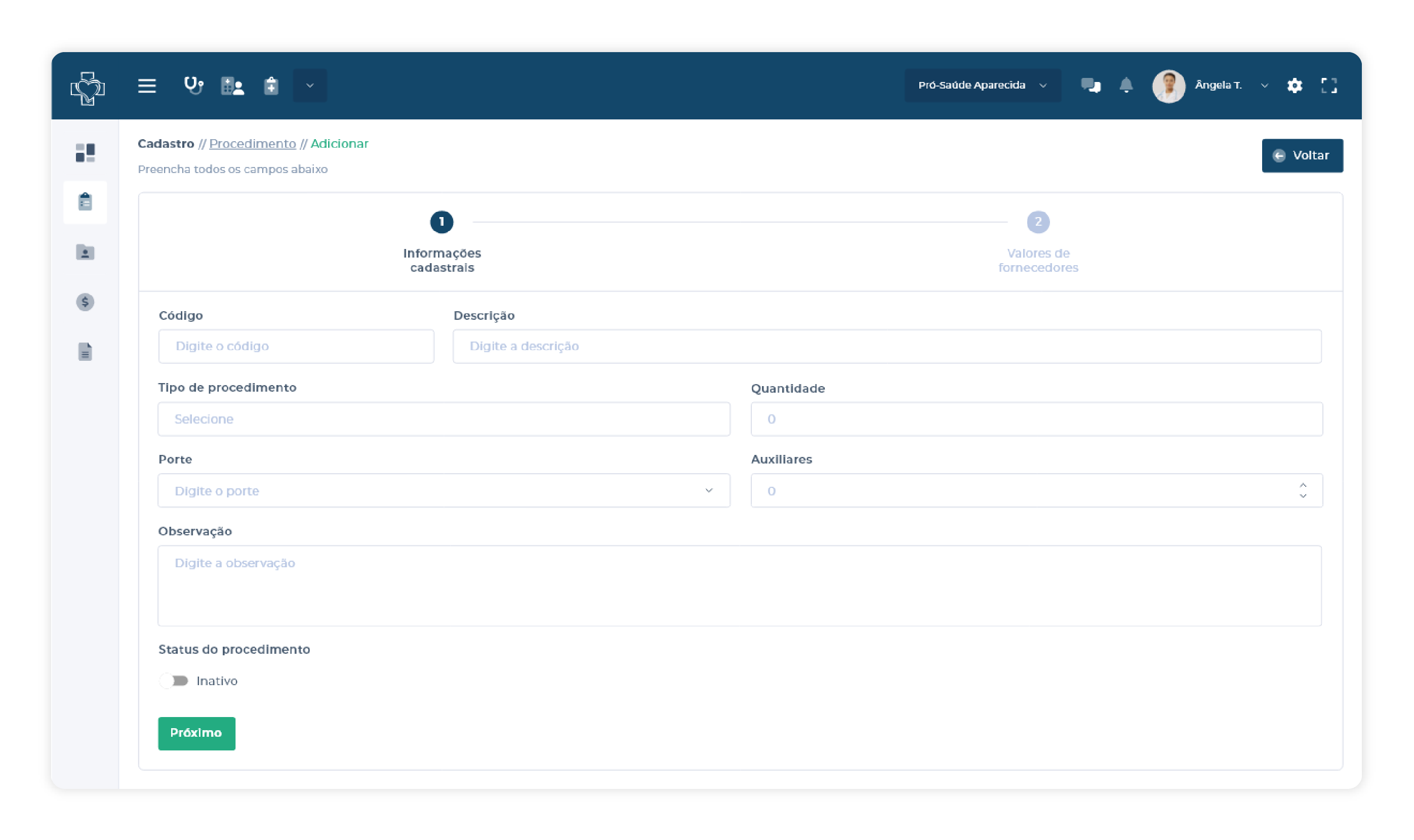The width and height of the screenshot is (1414, 840).
Task: Click the green Próximo button
Action: [x=196, y=733]
